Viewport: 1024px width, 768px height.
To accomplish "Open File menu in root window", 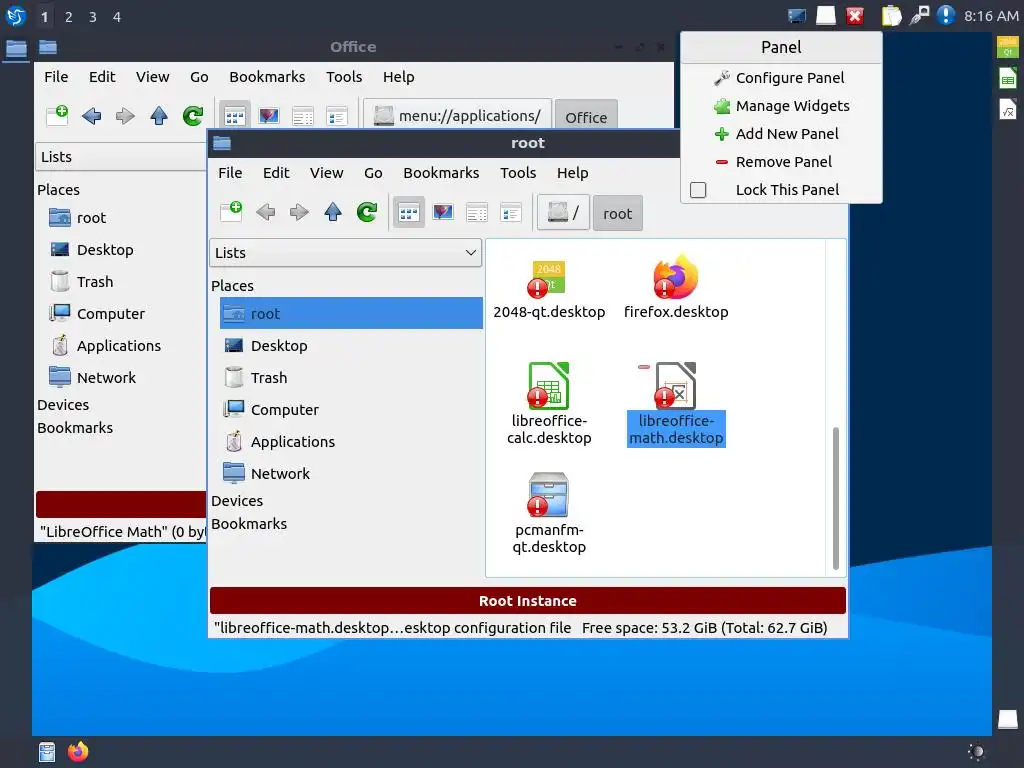I will coord(230,173).
